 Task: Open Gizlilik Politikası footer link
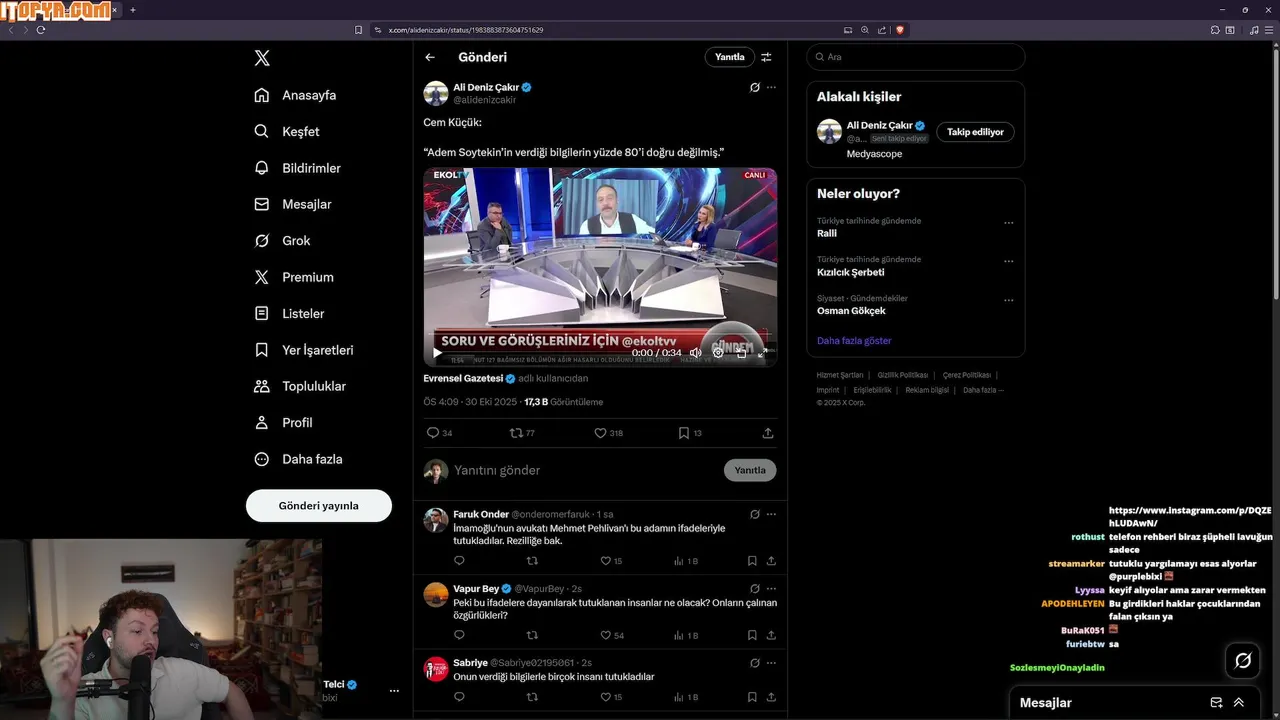point(903,375)
